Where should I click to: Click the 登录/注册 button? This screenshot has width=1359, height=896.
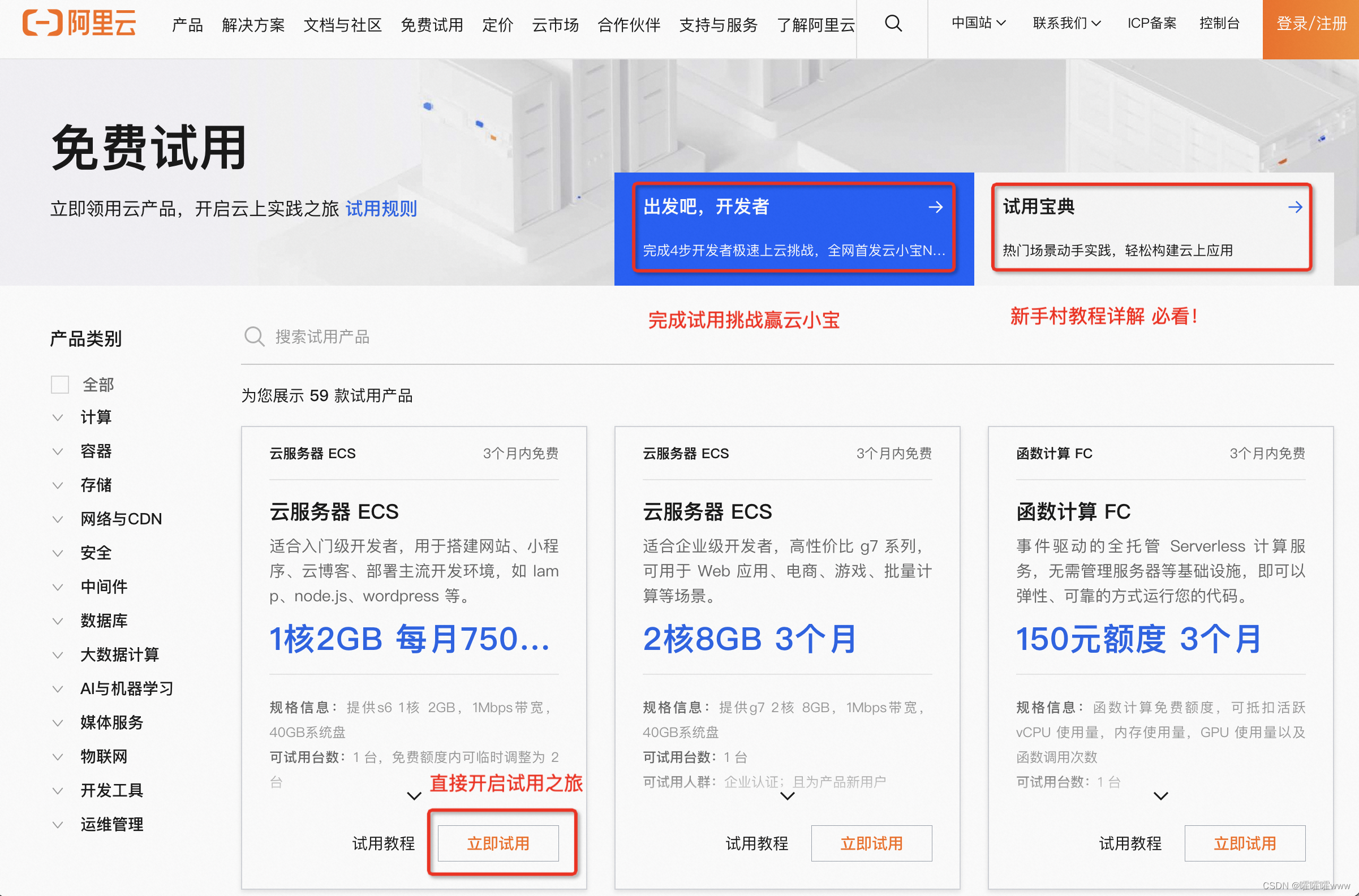[1311, 24]
